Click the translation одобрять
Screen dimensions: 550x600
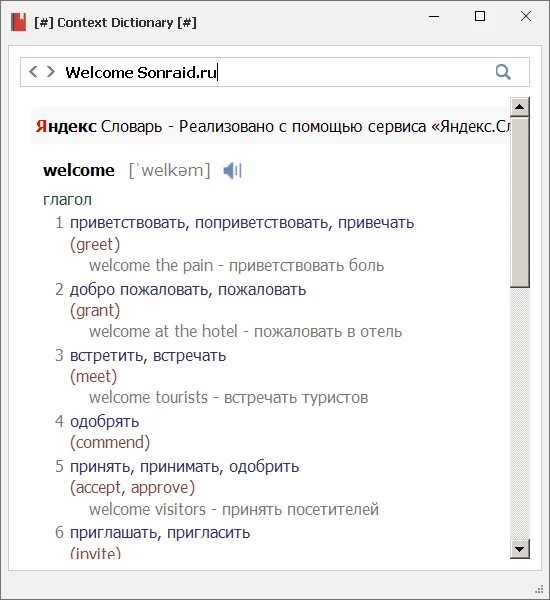(x=104, y=422)
